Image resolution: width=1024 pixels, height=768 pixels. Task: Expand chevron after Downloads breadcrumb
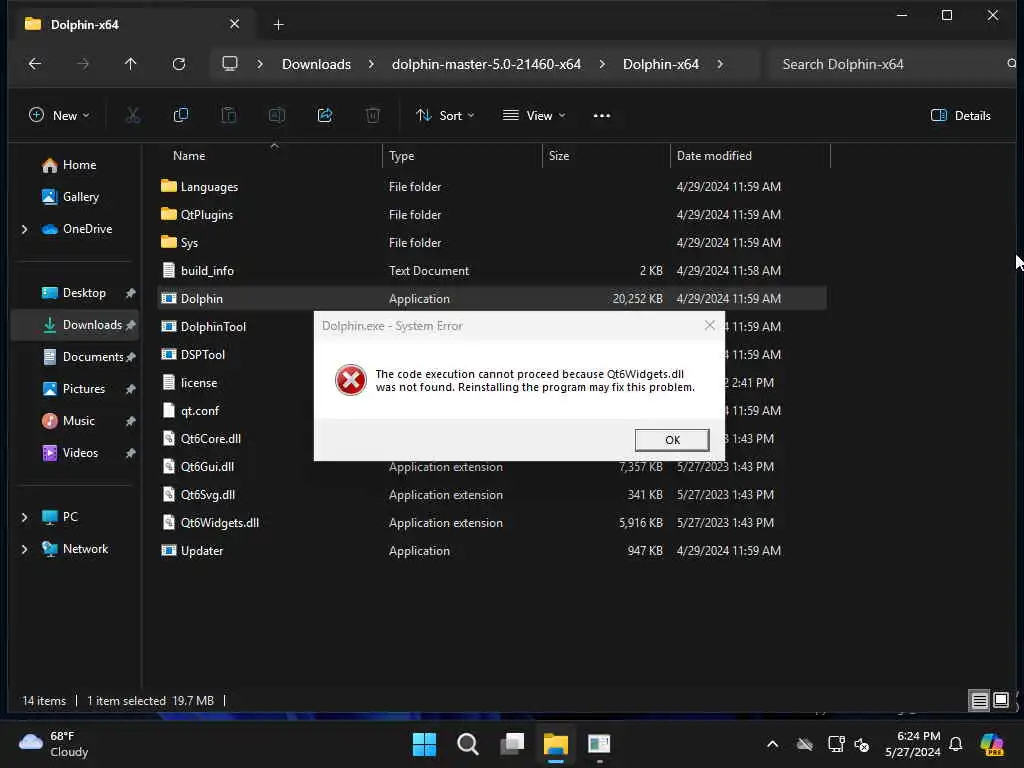371,64
